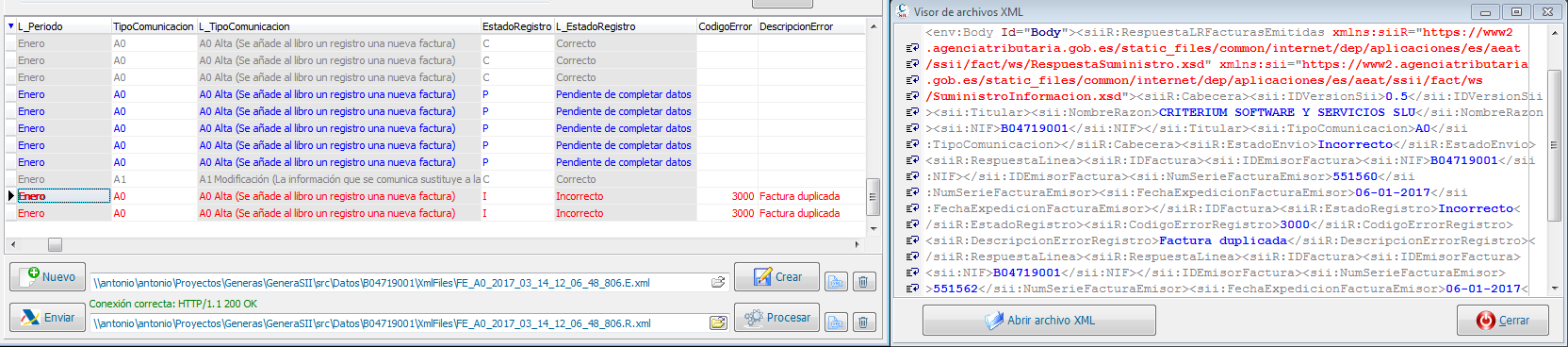The height and width of the screenshot is (347, 1568).
Task: Click the Enviar button
Action: 48,318
